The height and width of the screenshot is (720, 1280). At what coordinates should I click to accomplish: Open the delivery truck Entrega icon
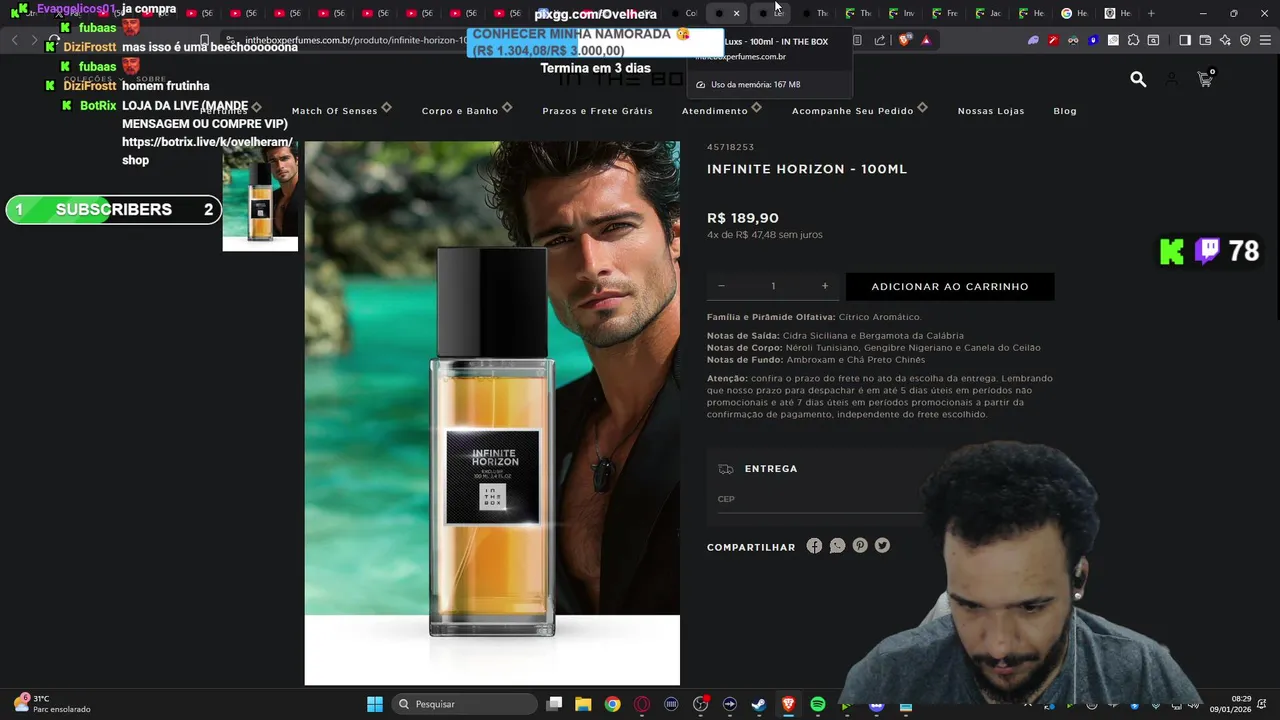click(x=726, y=469)
